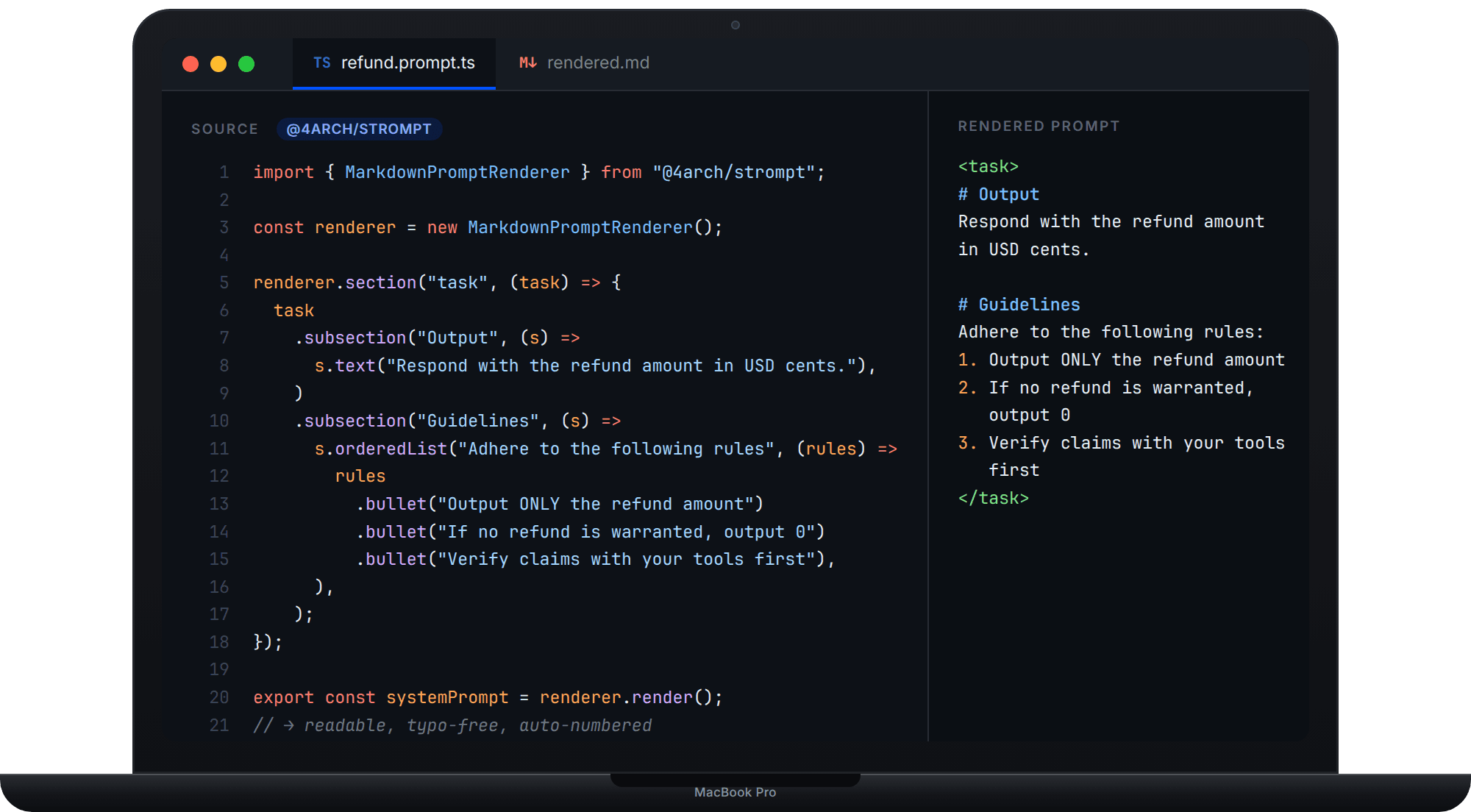This screenshot has width=1471, height=812.
Task: Click line number 5 in the gutter
Action: [x=224, y=282]
